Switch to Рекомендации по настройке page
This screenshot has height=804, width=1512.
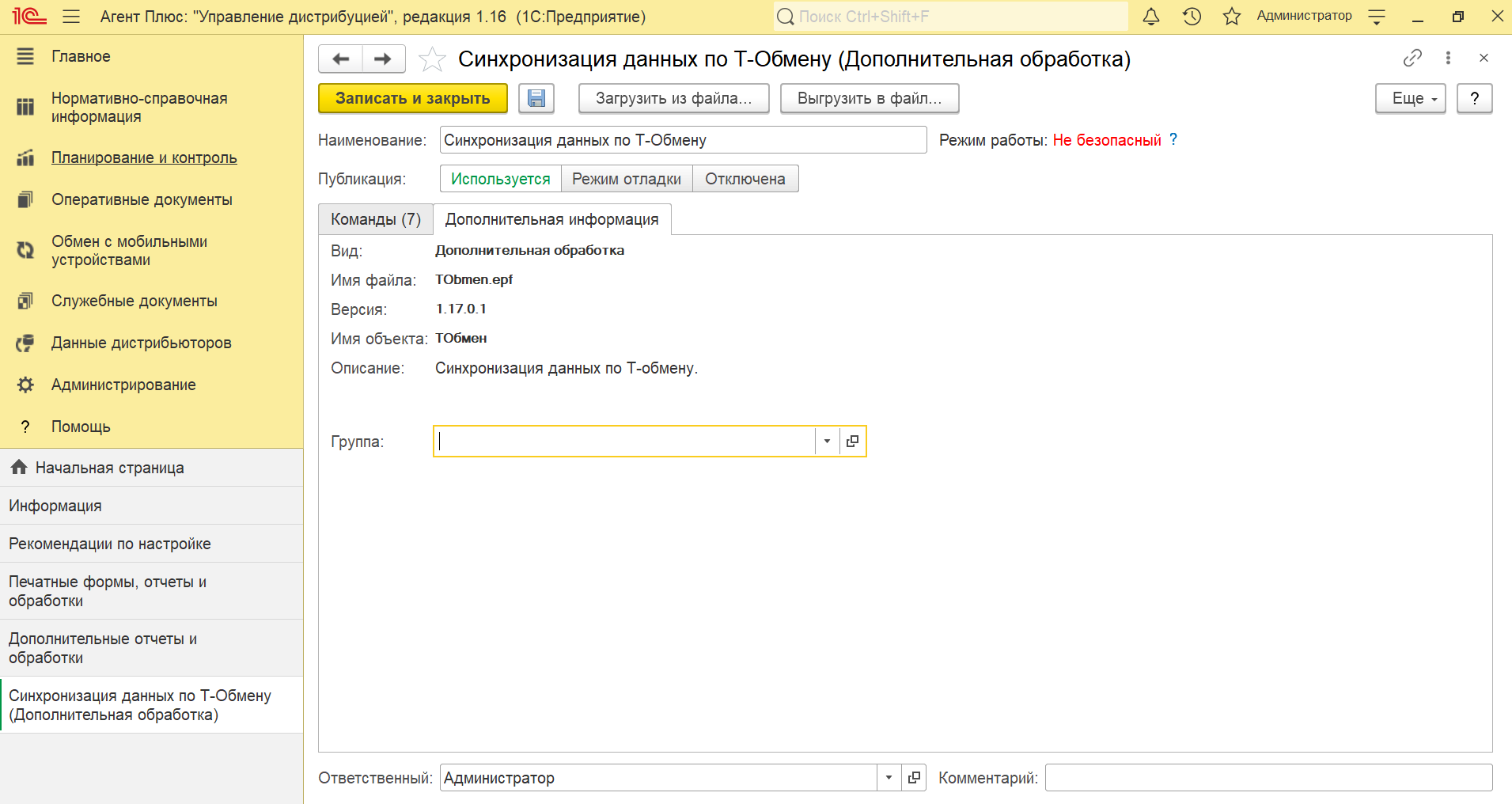click(151, 544)
